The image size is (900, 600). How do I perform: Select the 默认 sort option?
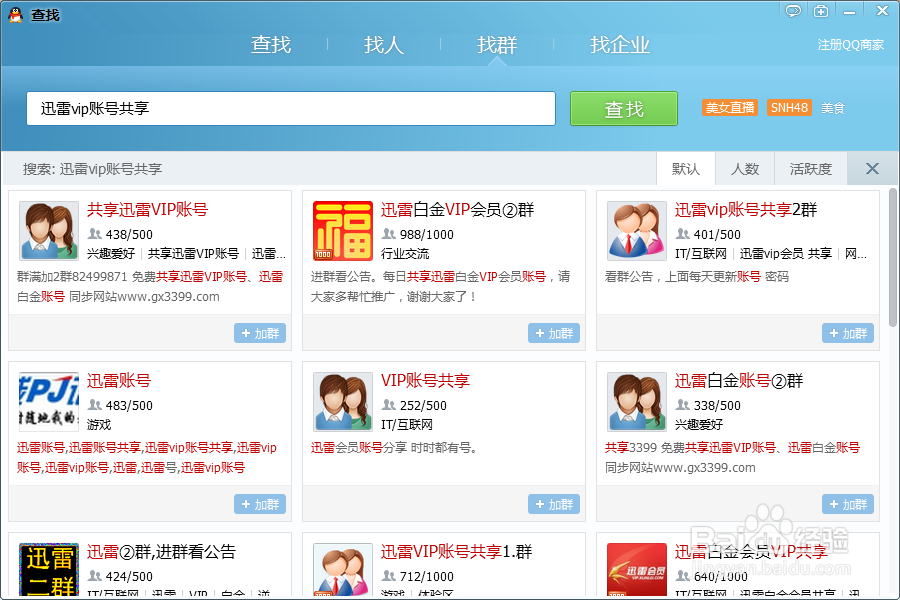tap(686, 168)
